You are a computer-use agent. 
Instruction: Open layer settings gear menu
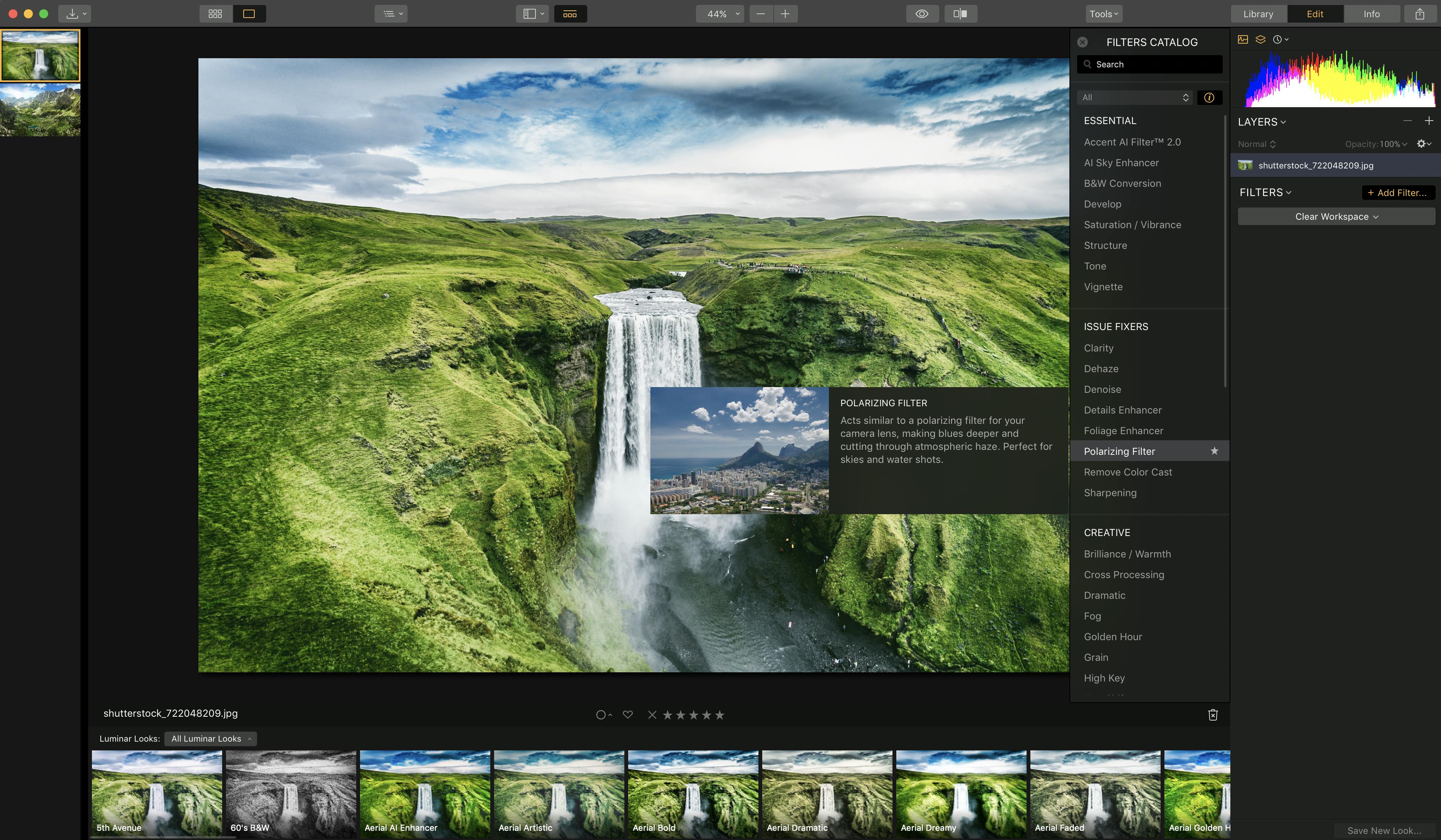point(1423,144)
